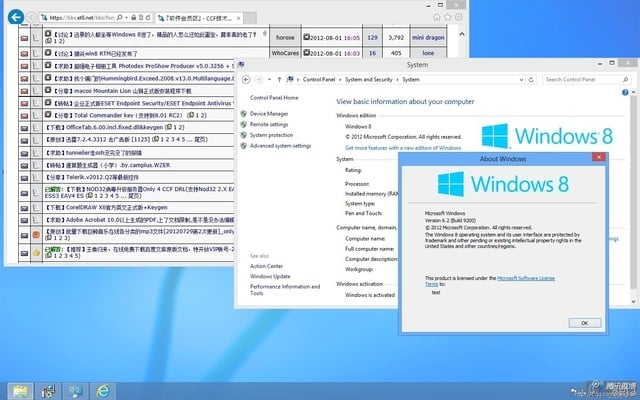
Task: Go back in Internet Explorer
Action: [16, 17]
